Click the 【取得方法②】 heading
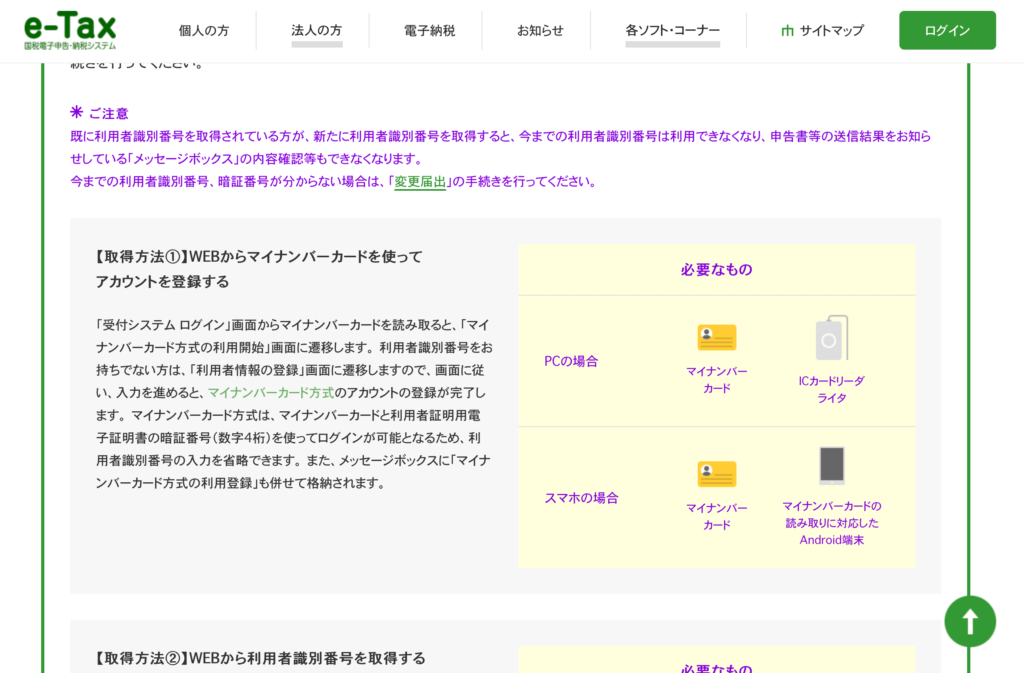 (x=261, y=658)
